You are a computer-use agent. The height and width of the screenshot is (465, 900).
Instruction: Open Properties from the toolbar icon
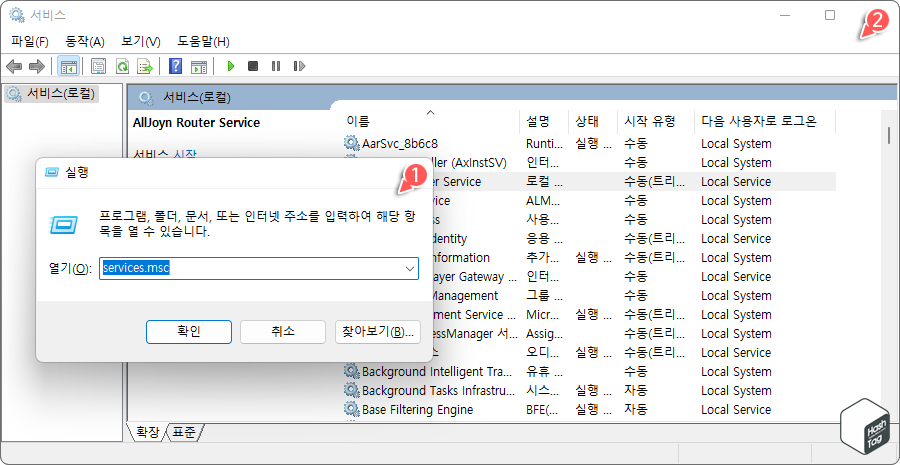[99, 67]
